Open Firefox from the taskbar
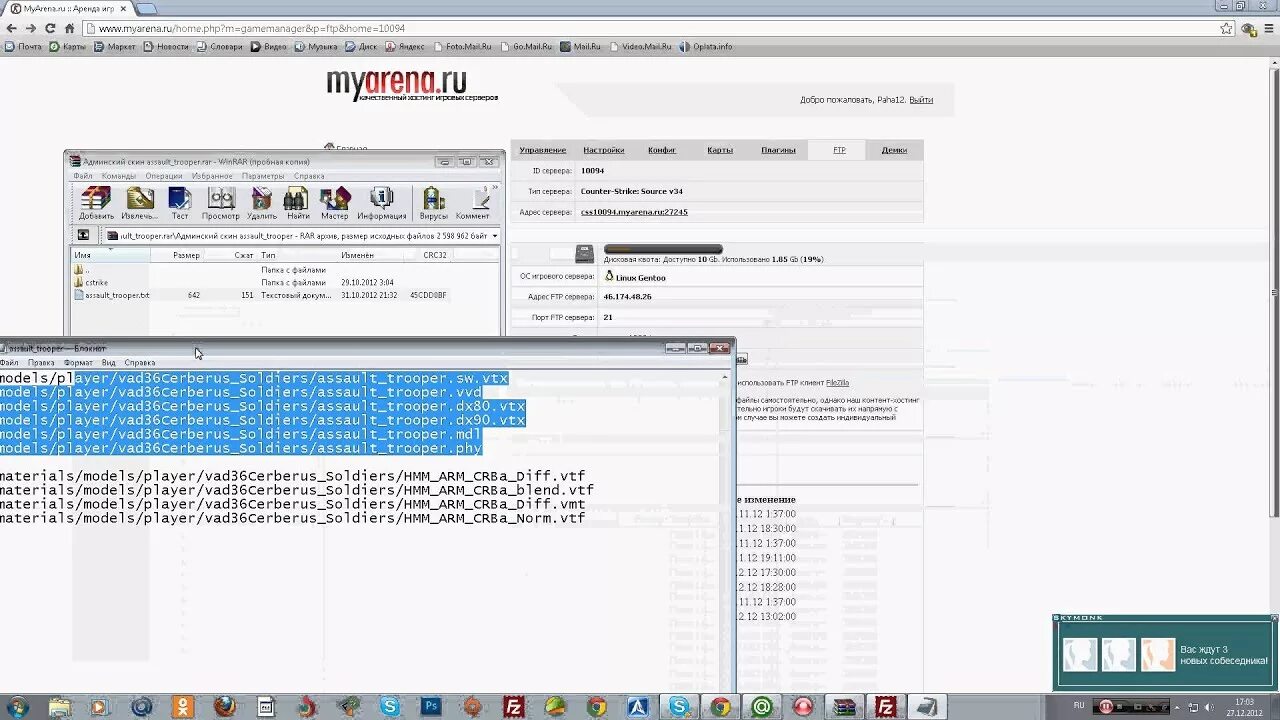 [x=224, y=707]
